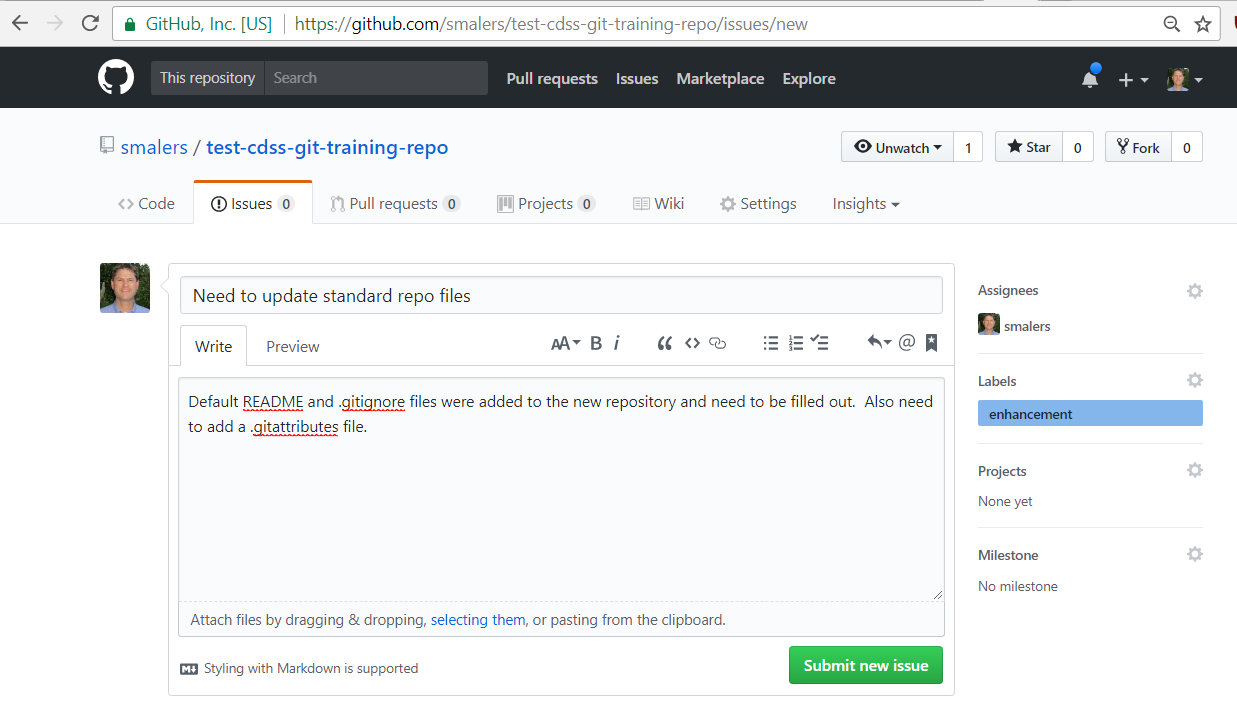Image resolution: width=1237 pixels, height=705 pixels.
Task: Open the notifications bell
Action: [x=1090, y=79]
